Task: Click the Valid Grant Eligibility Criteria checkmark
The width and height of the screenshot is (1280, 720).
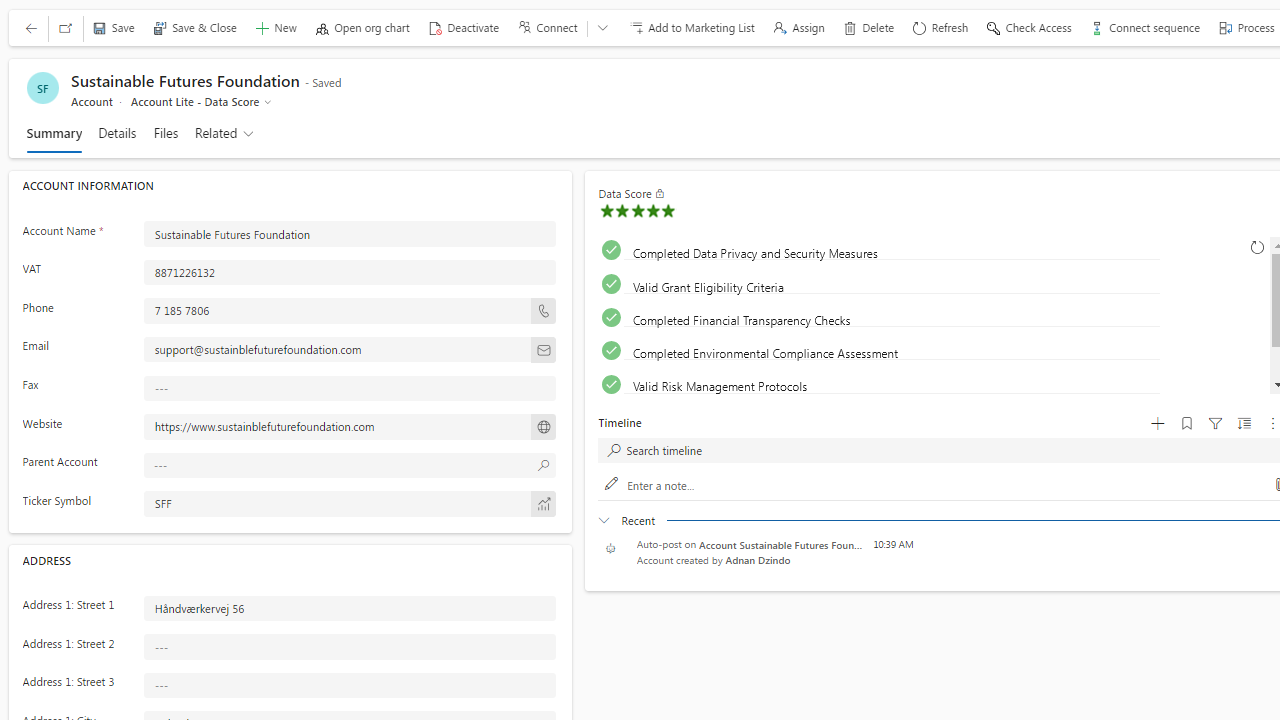Action: tap(611, 284)
